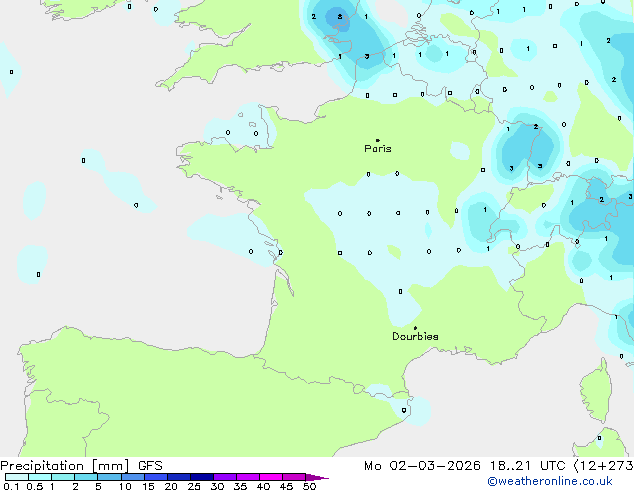Select the 20–25 mm legend color swatch
Image resolution: width=634 pixels, height=490 pixels.
[179, 477]
